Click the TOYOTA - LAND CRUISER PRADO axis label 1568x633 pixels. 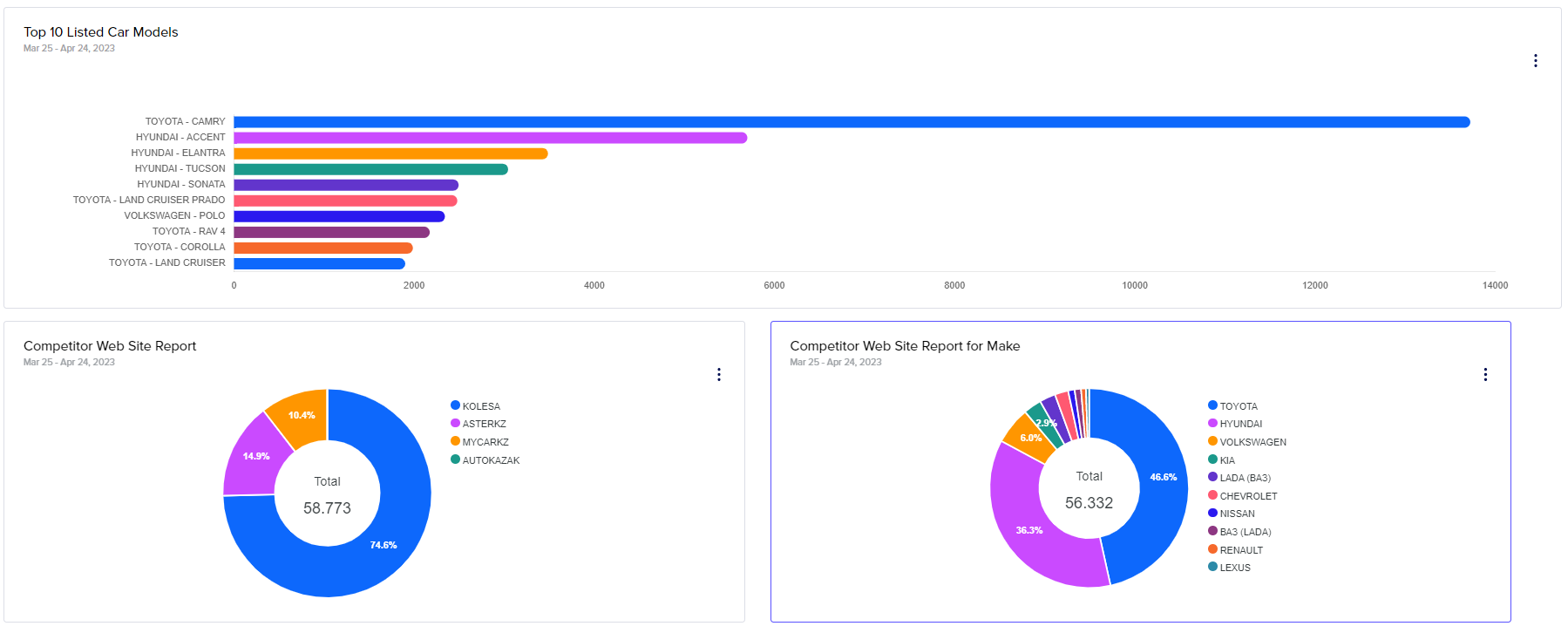point(149,201)
